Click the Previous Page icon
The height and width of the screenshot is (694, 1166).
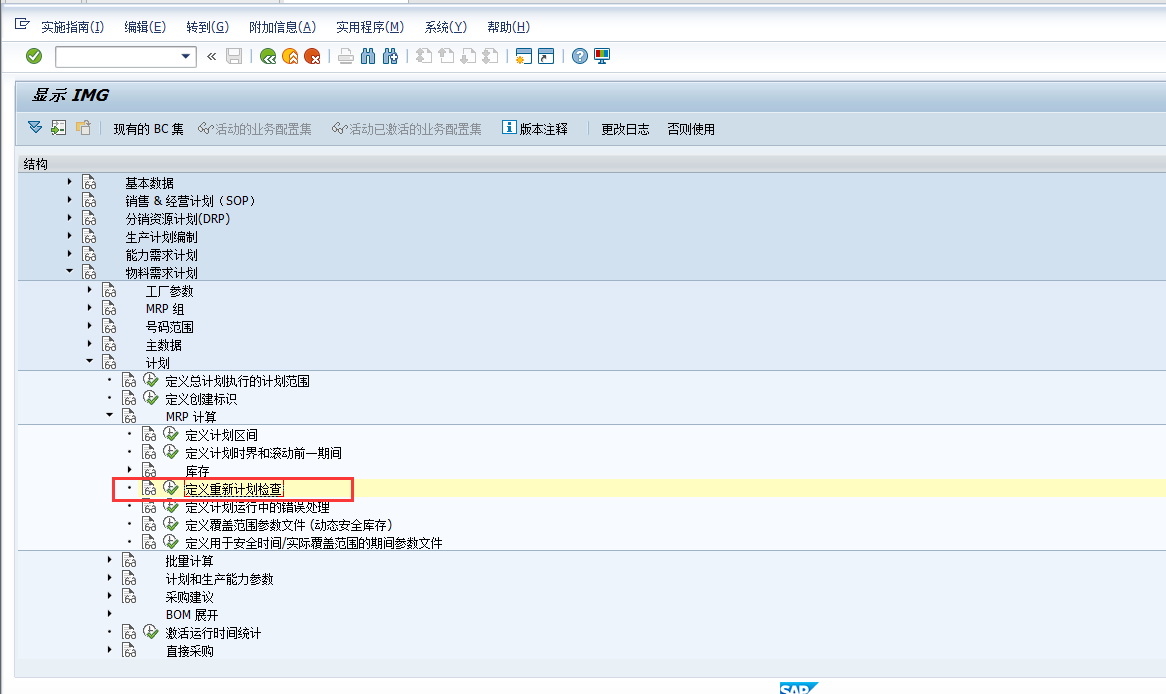[x=446, y=56]
